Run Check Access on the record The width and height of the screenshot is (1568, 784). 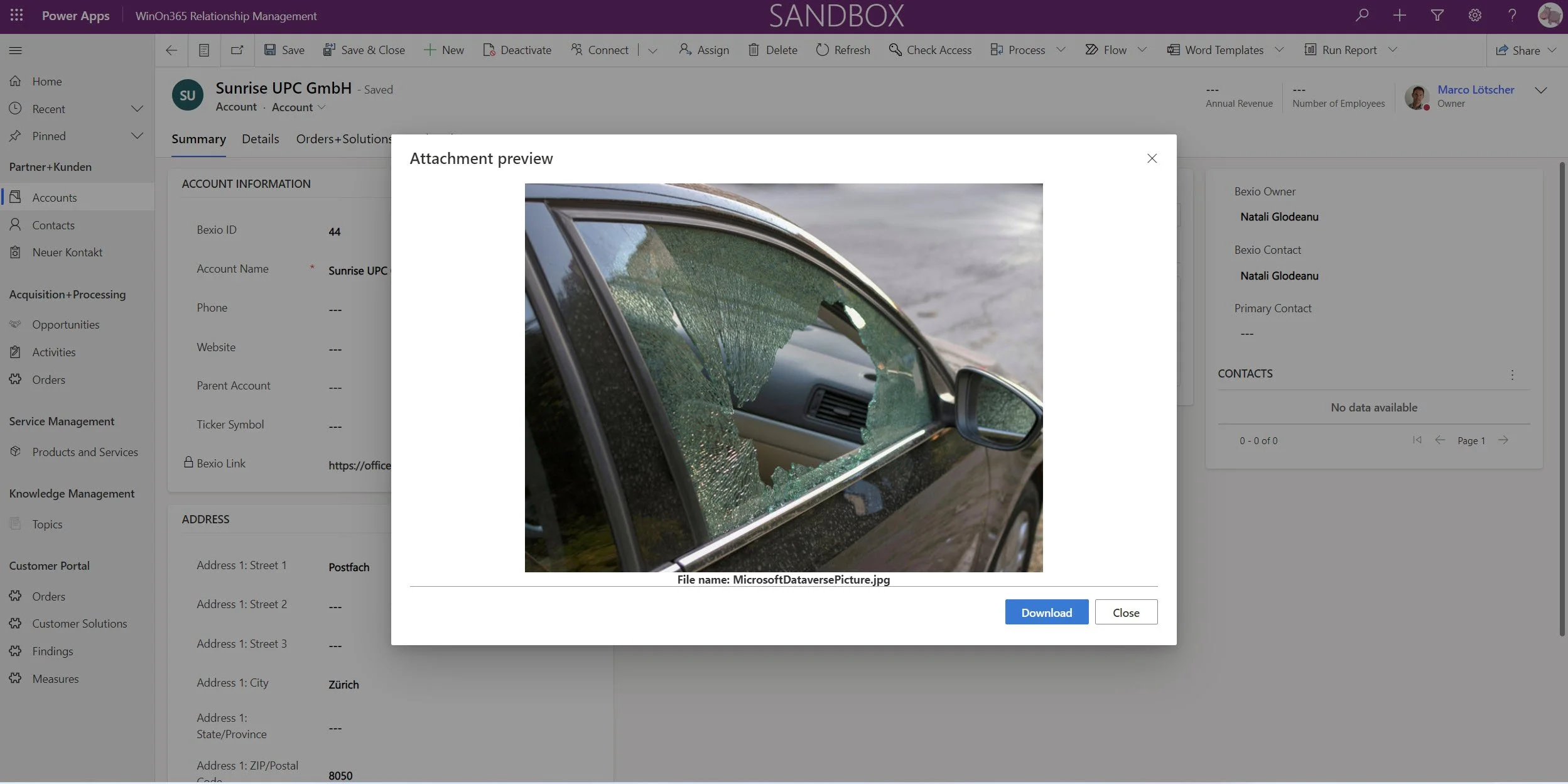point(930,50)
